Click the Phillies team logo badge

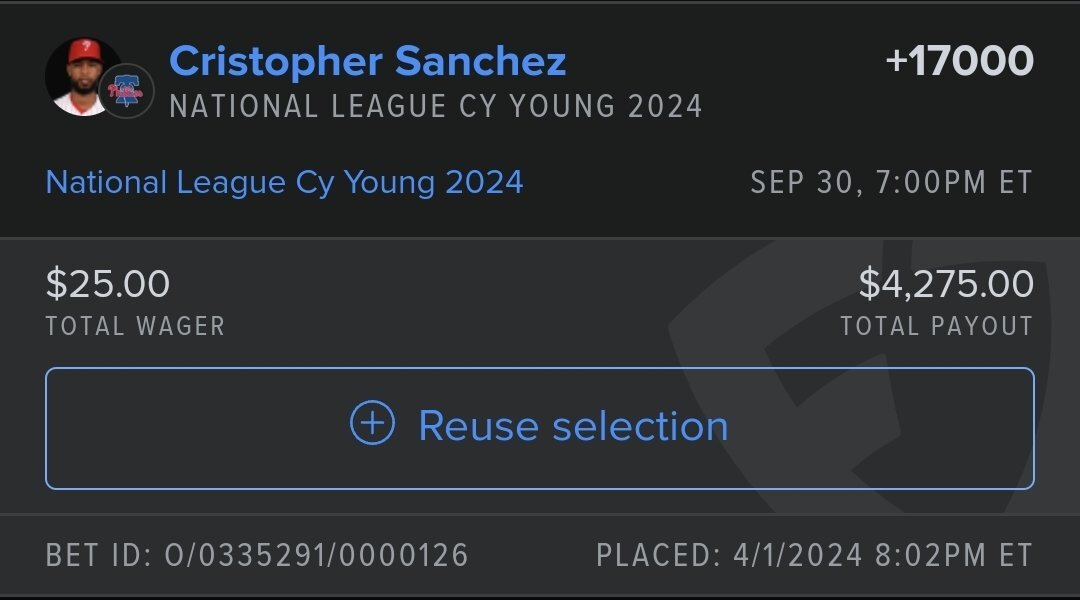[x=127, y=92]
